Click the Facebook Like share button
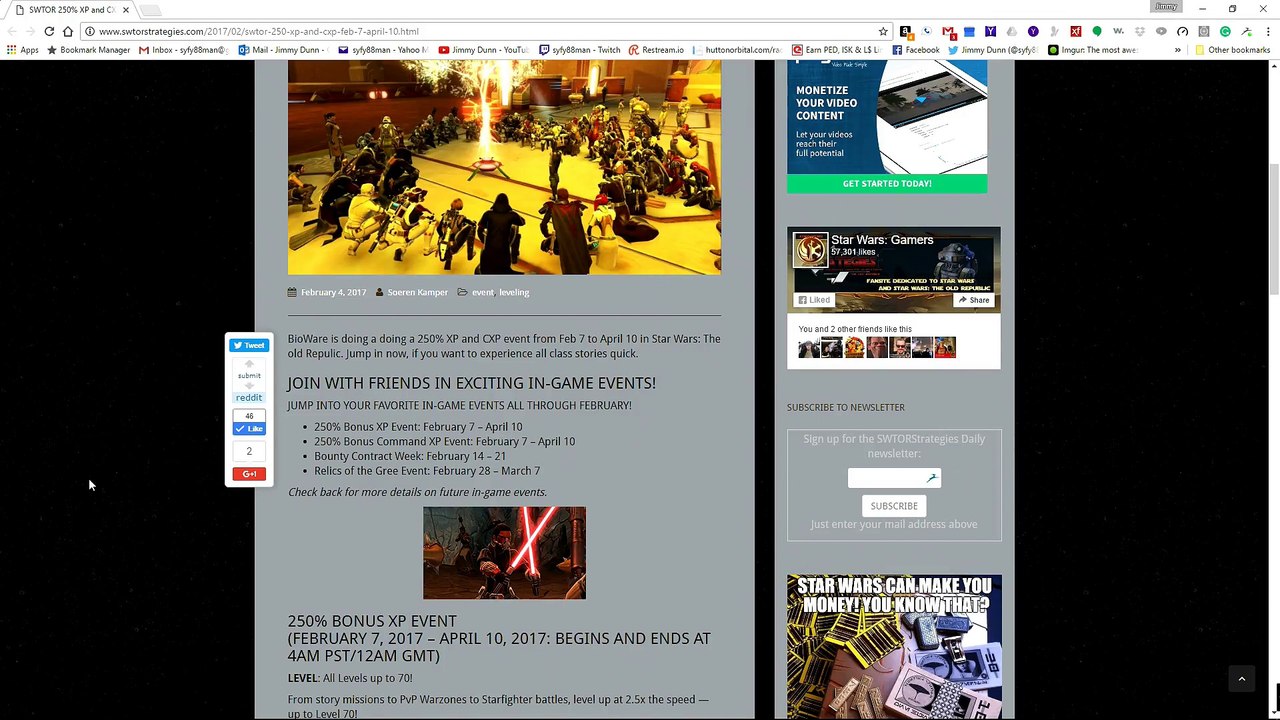 (249, 429)
